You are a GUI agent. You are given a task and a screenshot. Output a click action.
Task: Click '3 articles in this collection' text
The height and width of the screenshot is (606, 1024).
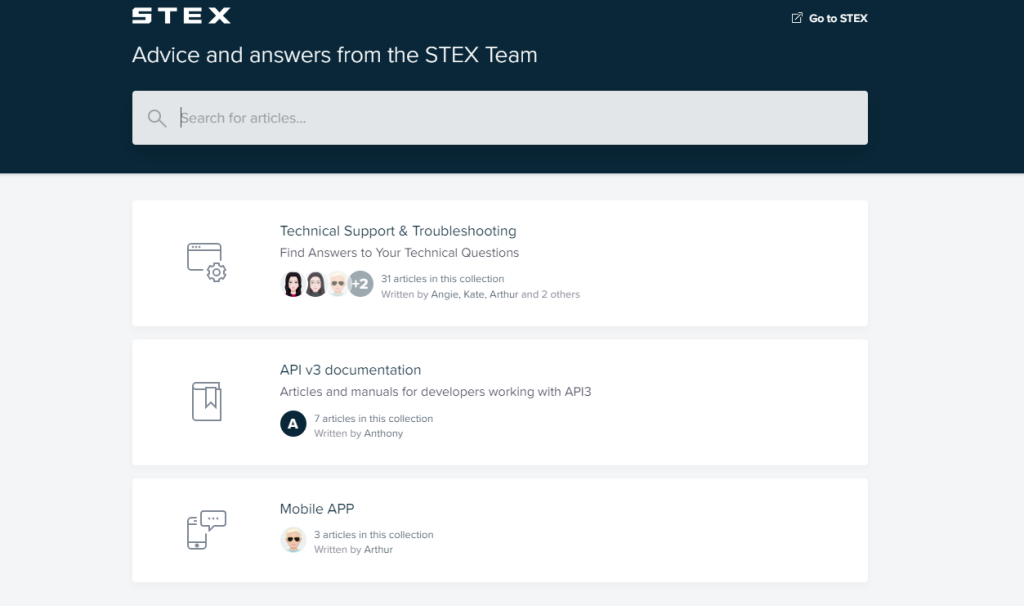[x=373, y=535]
